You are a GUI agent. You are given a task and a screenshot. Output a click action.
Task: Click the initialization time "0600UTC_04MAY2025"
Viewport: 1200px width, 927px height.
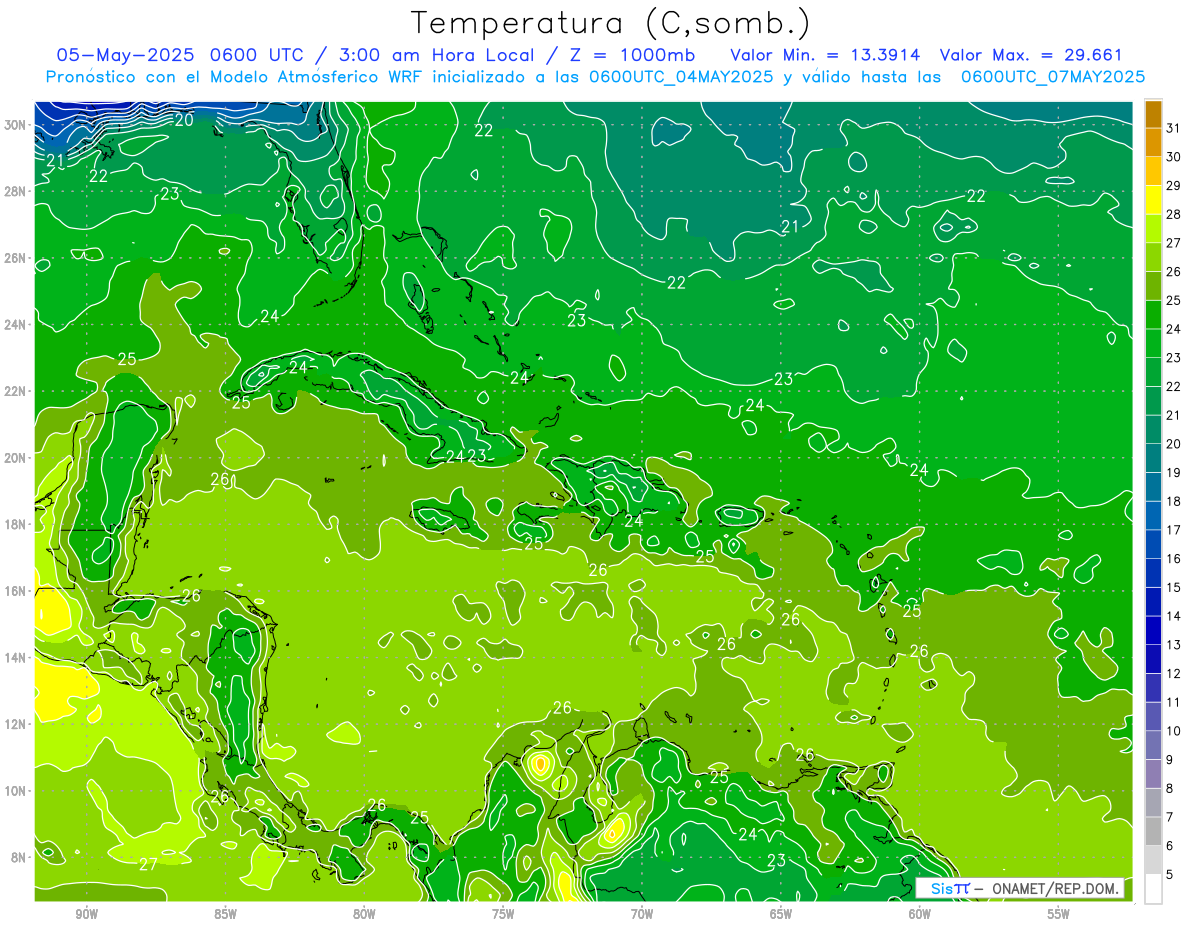pos(681,76)
